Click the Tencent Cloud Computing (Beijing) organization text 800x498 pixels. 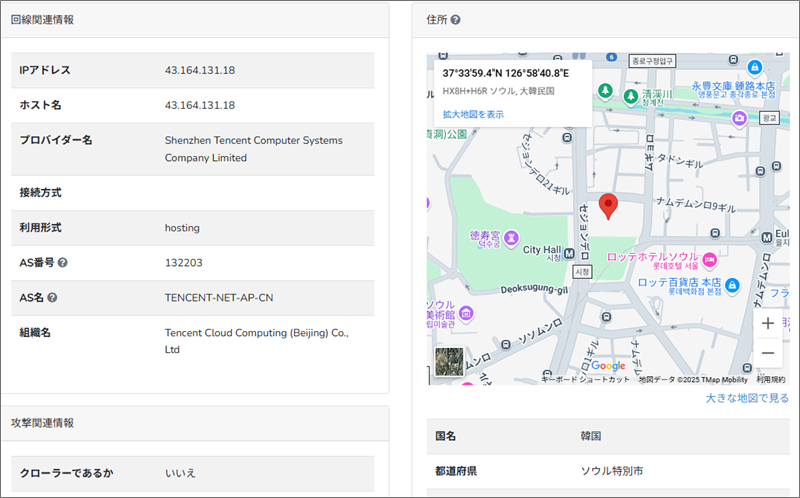pos(257,341)
